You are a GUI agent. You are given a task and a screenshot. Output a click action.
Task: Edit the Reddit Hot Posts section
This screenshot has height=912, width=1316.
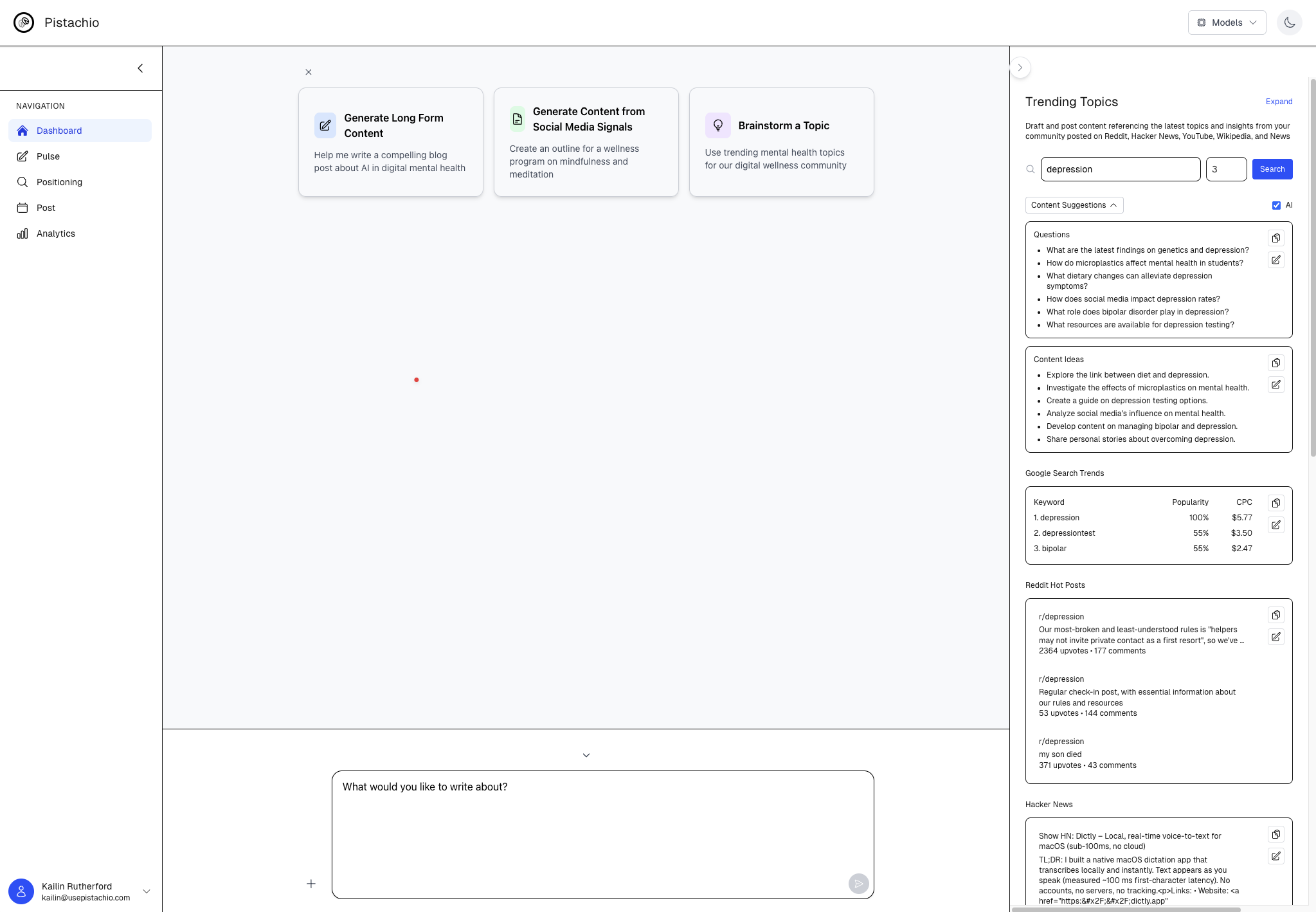(x=1275, y=637)
